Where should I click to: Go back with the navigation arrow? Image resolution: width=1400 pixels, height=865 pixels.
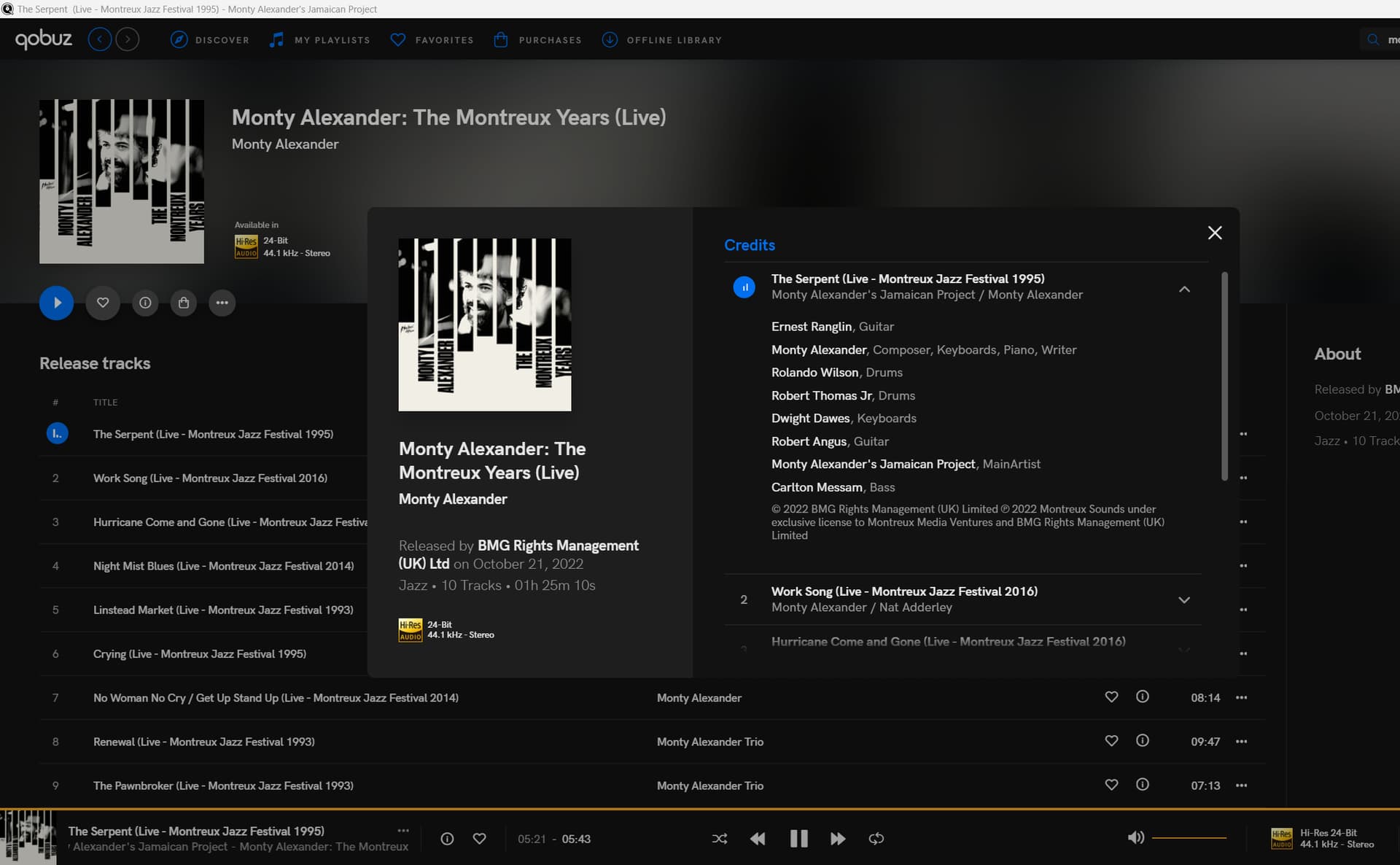(x=100, y=39)
